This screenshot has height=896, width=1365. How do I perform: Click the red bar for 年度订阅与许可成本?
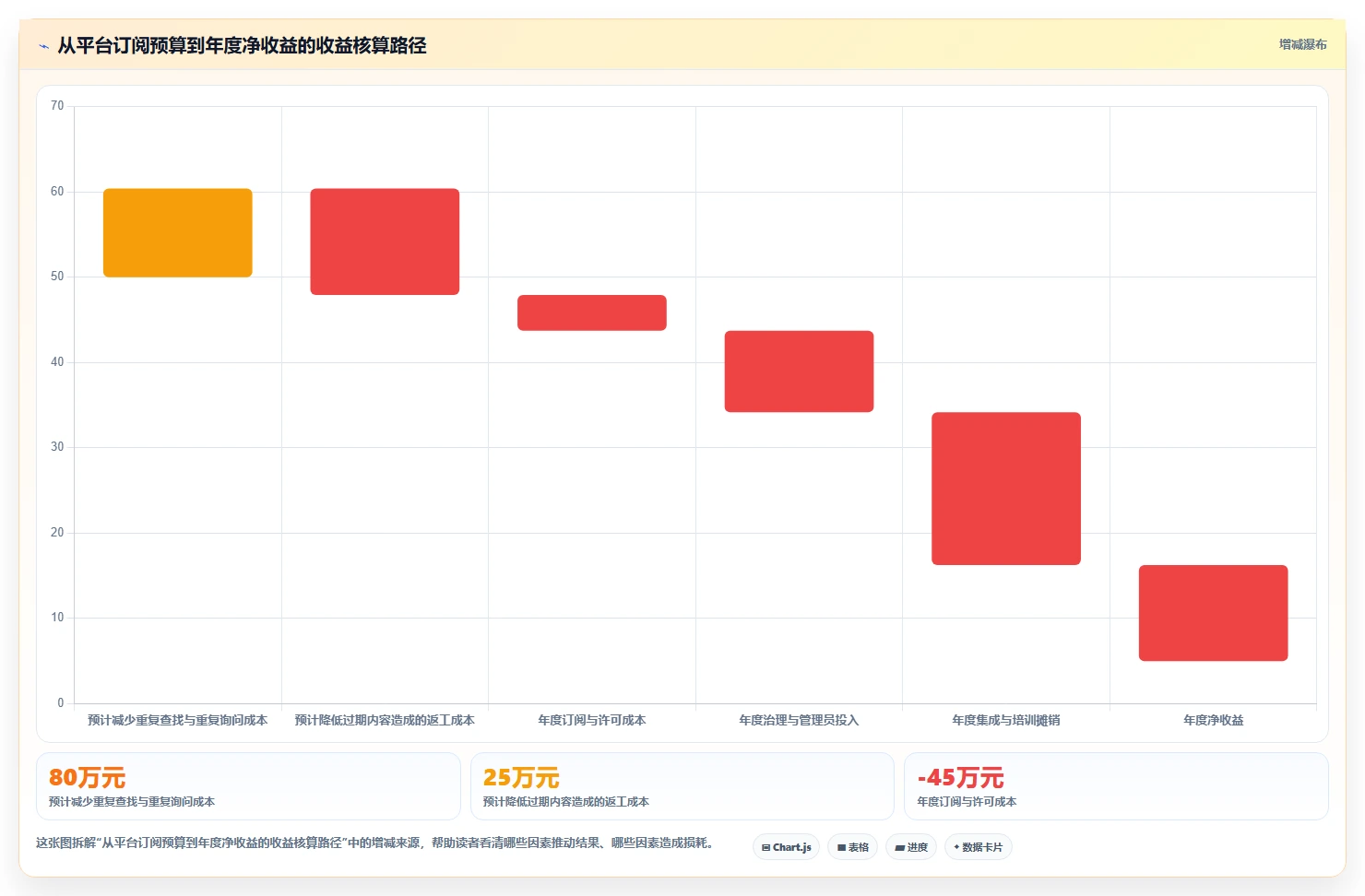click(x=592, y=312)
